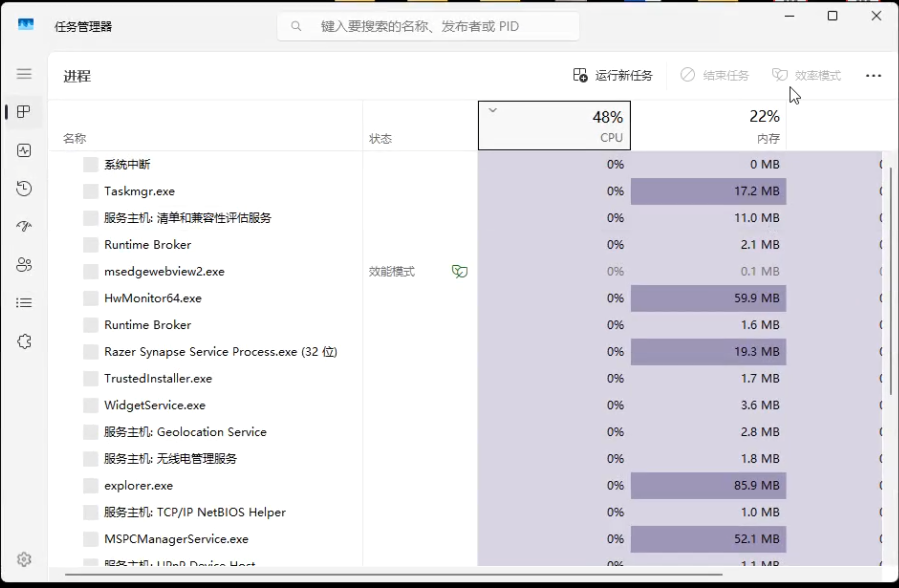Click the 效率模式 efficiency mode button
The image size is (899, 588).
[x=806, y=75]
